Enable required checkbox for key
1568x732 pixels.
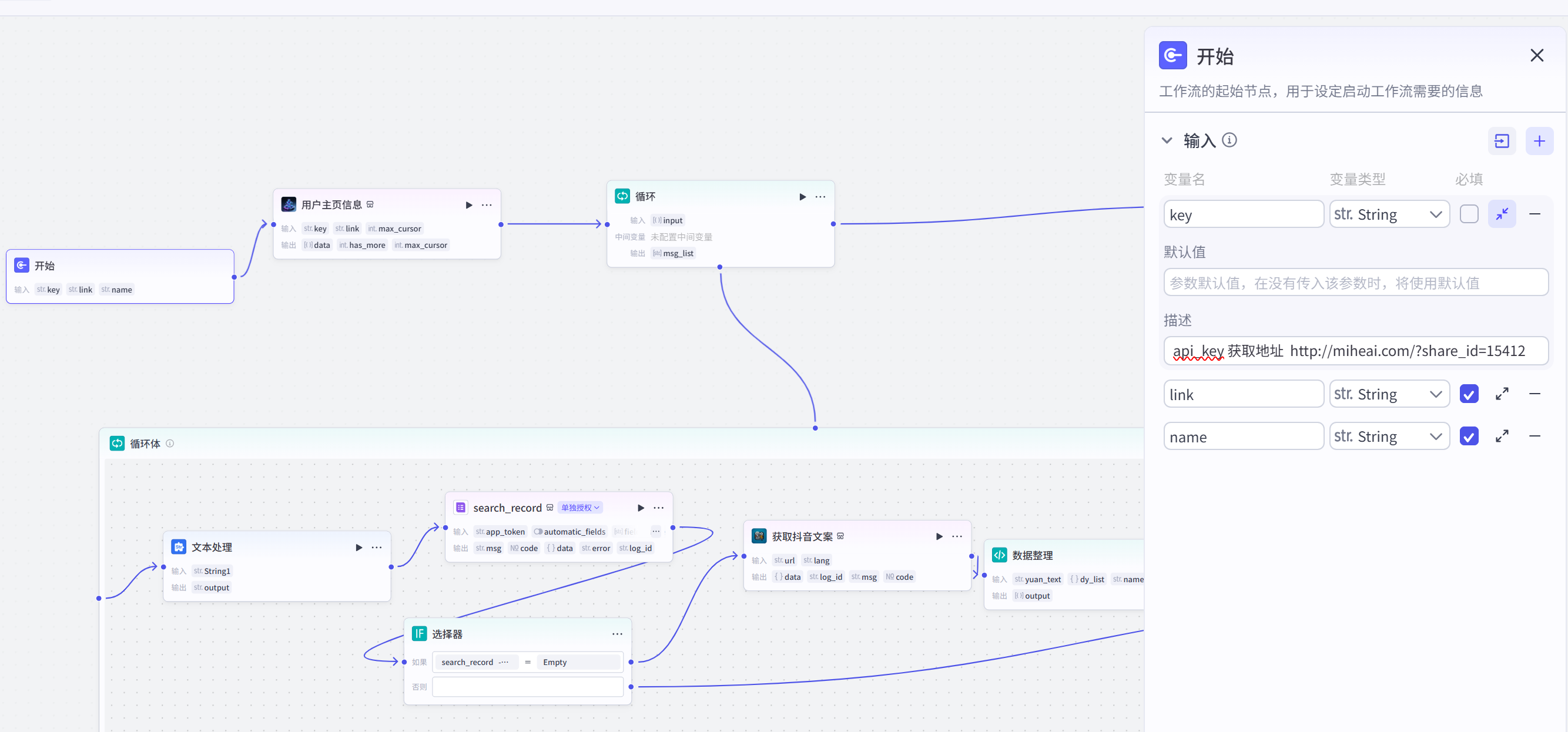[1468, 214]
